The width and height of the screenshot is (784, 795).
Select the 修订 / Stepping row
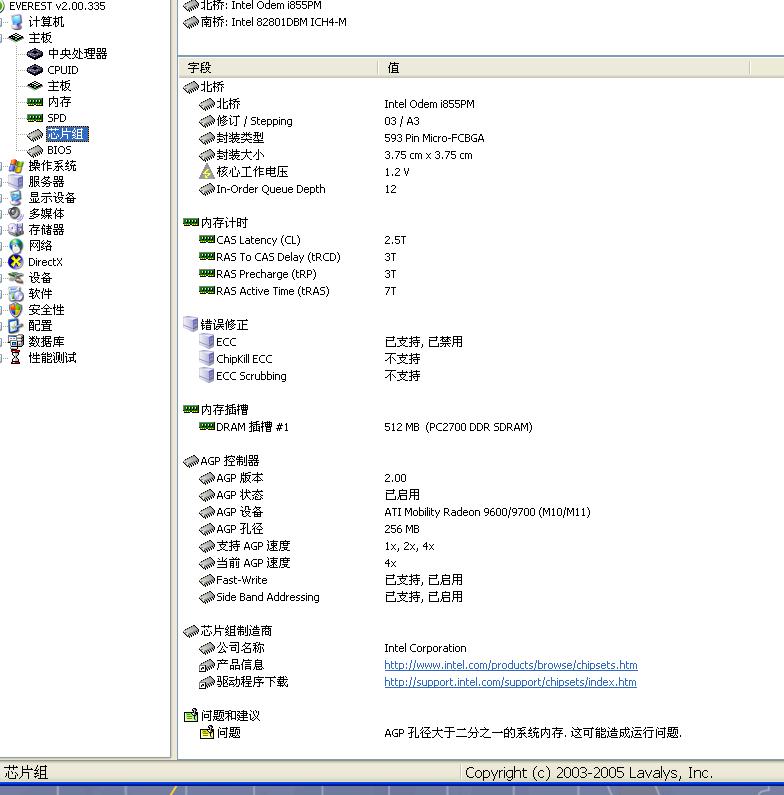[x=310, y=121]
